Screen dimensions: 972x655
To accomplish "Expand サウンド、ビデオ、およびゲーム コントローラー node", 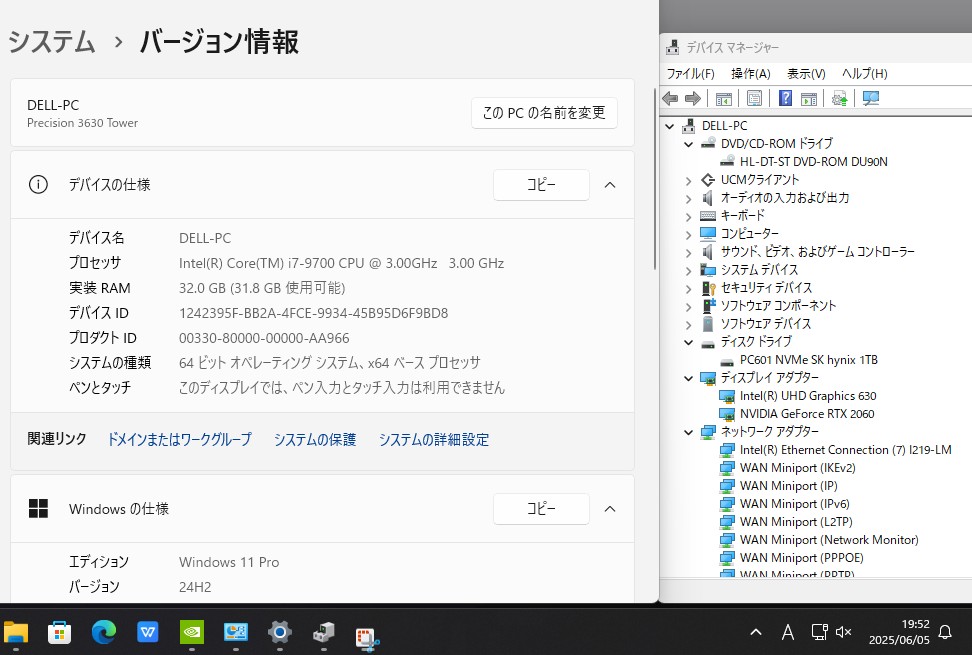I will pos(689,253).
